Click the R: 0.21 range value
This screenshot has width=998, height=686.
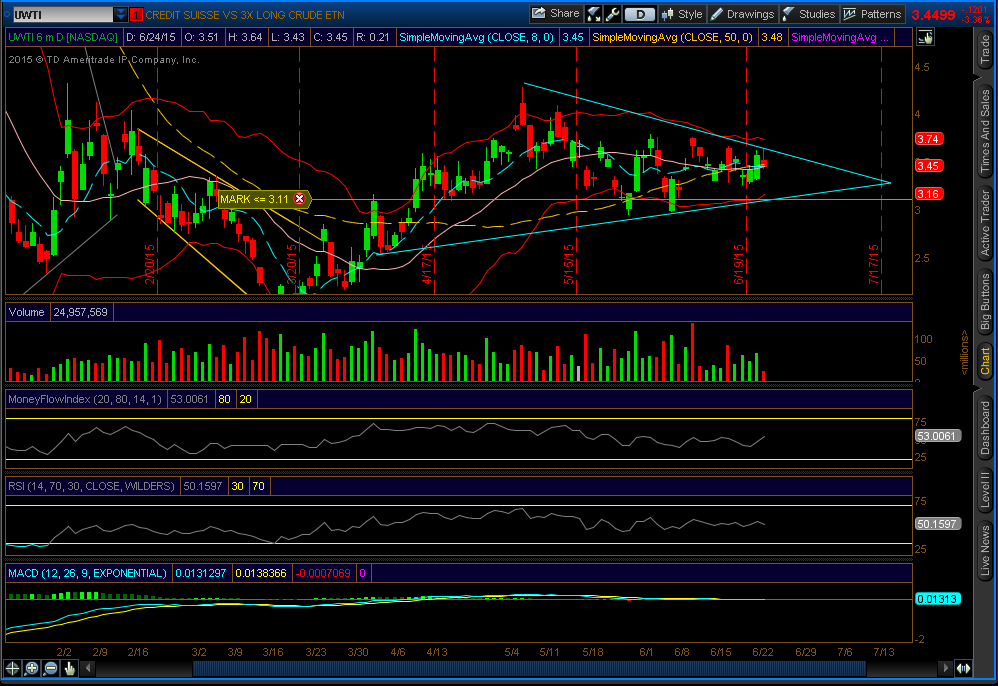(372, 38)
